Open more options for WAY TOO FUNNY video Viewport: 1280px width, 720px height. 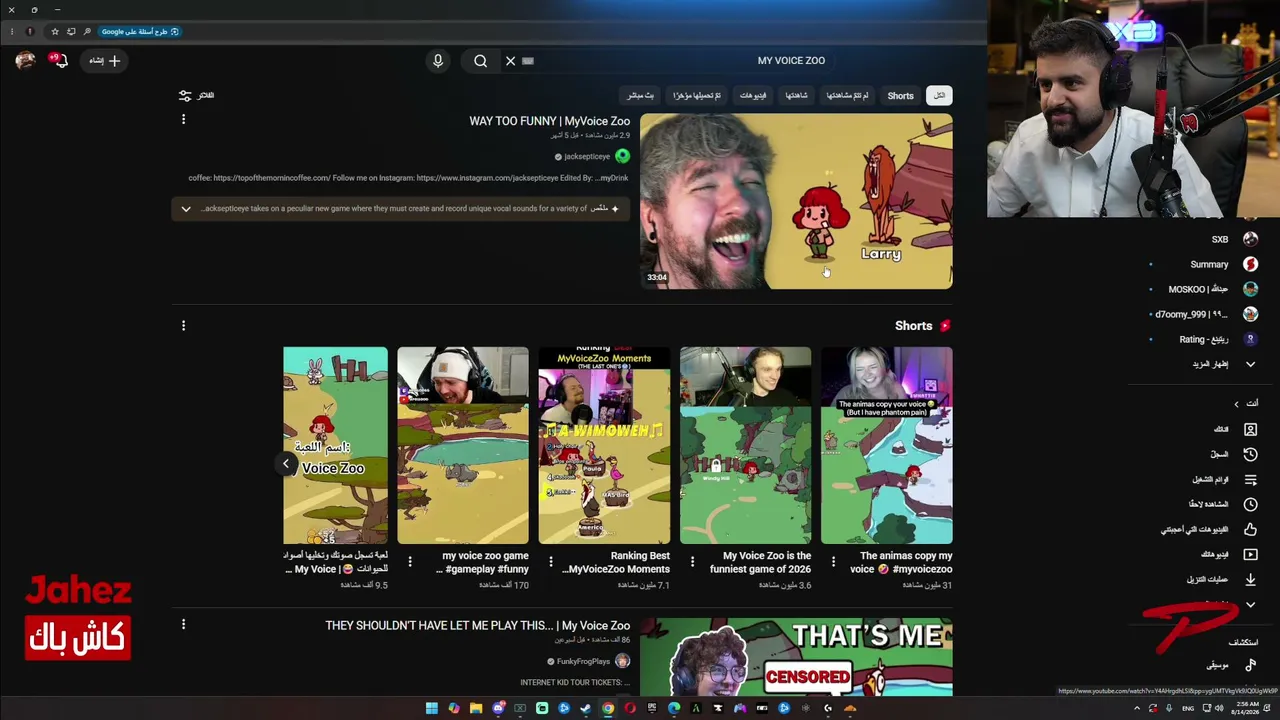pyautogui.click(x=183, y=120)
